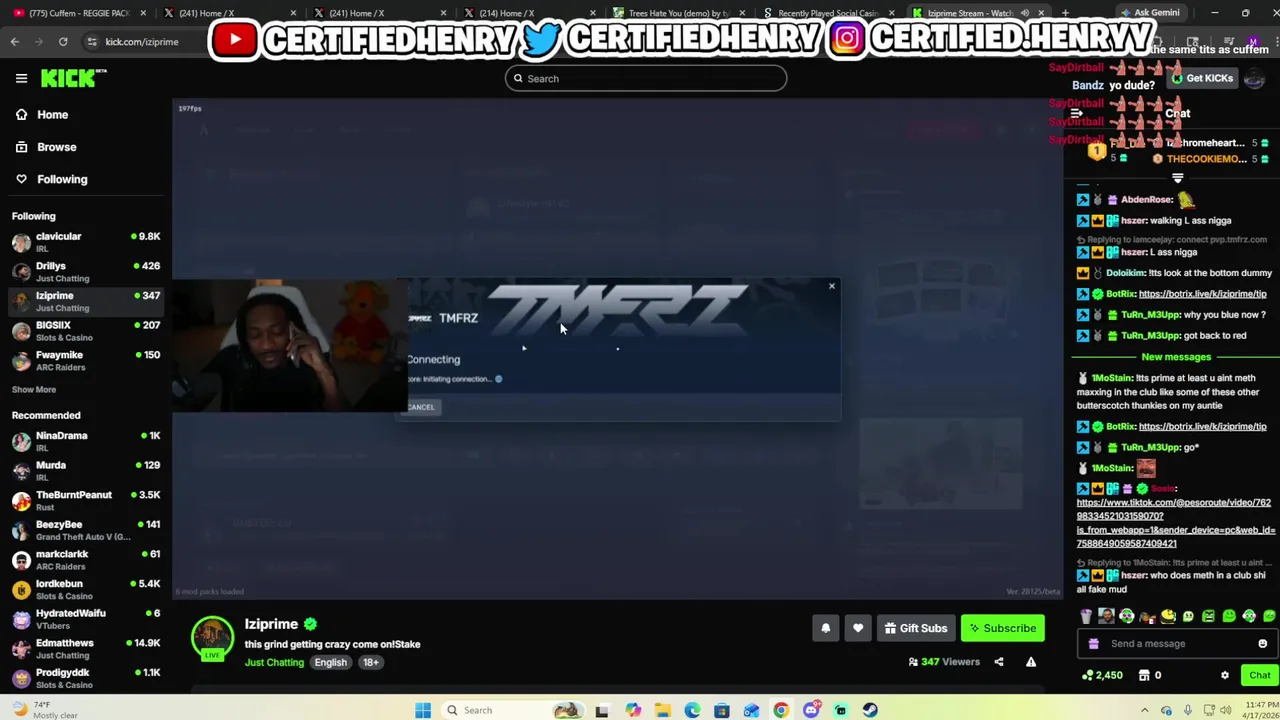Close the TMFRZ connecting dialog
This screenshot has width=1280, height=720.
coord(831,287)
